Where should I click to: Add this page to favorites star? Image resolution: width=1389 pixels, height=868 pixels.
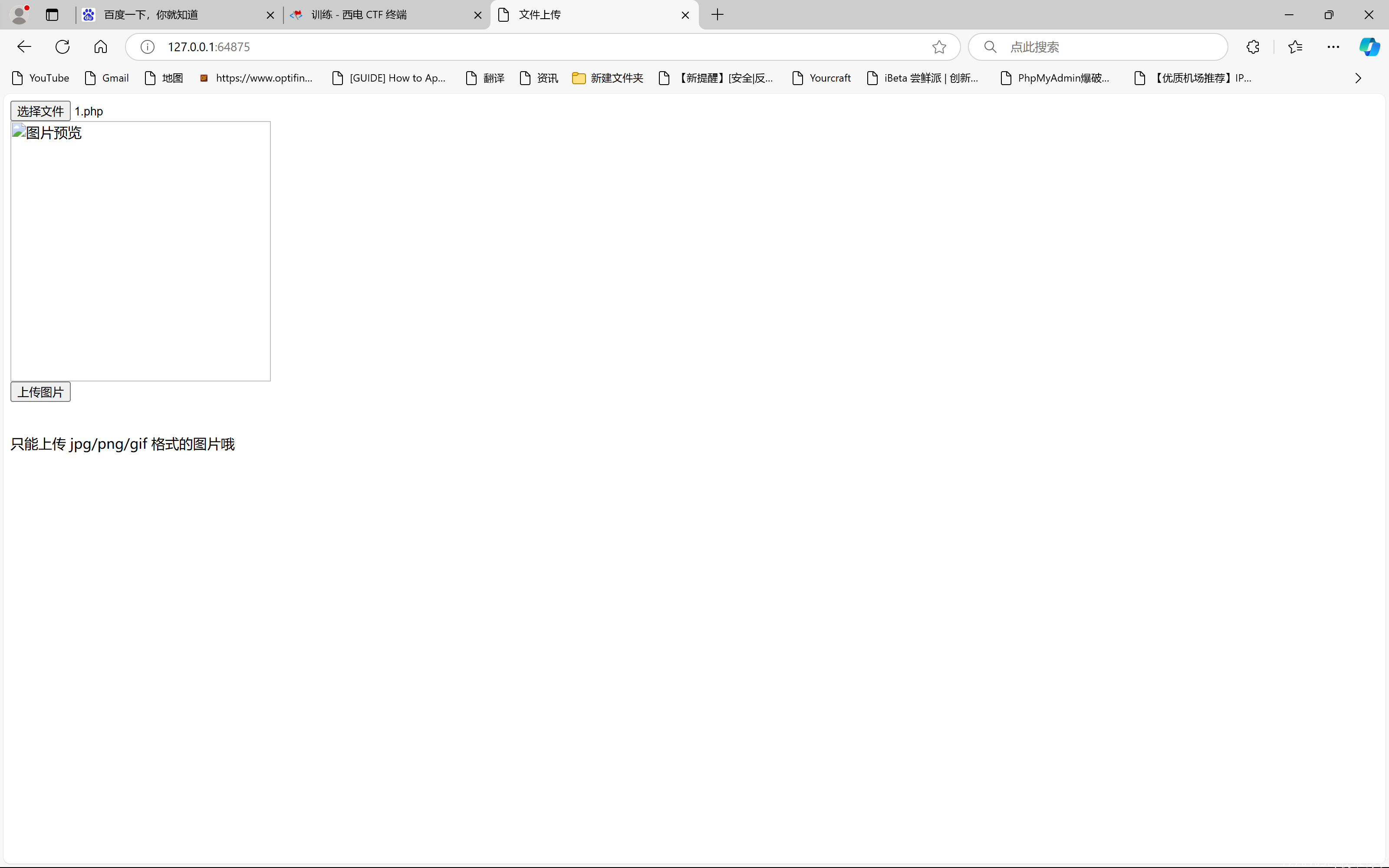939,47
